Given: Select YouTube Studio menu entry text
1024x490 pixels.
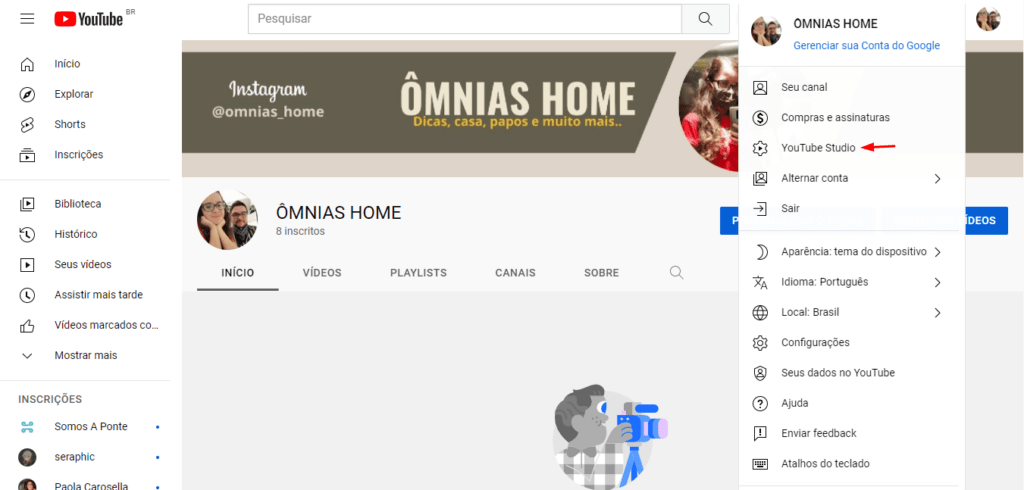Looking at the screenshot, I should (818, 148).
